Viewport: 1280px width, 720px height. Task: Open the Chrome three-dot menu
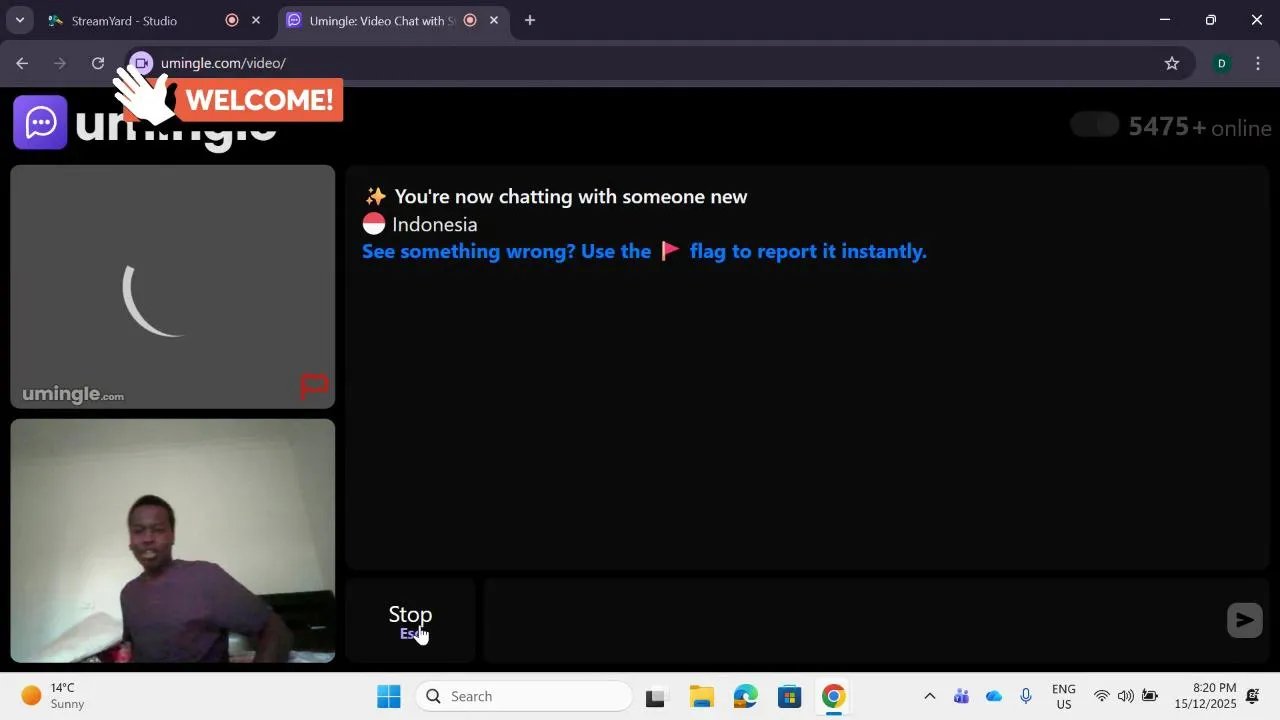coord(1258,63)
